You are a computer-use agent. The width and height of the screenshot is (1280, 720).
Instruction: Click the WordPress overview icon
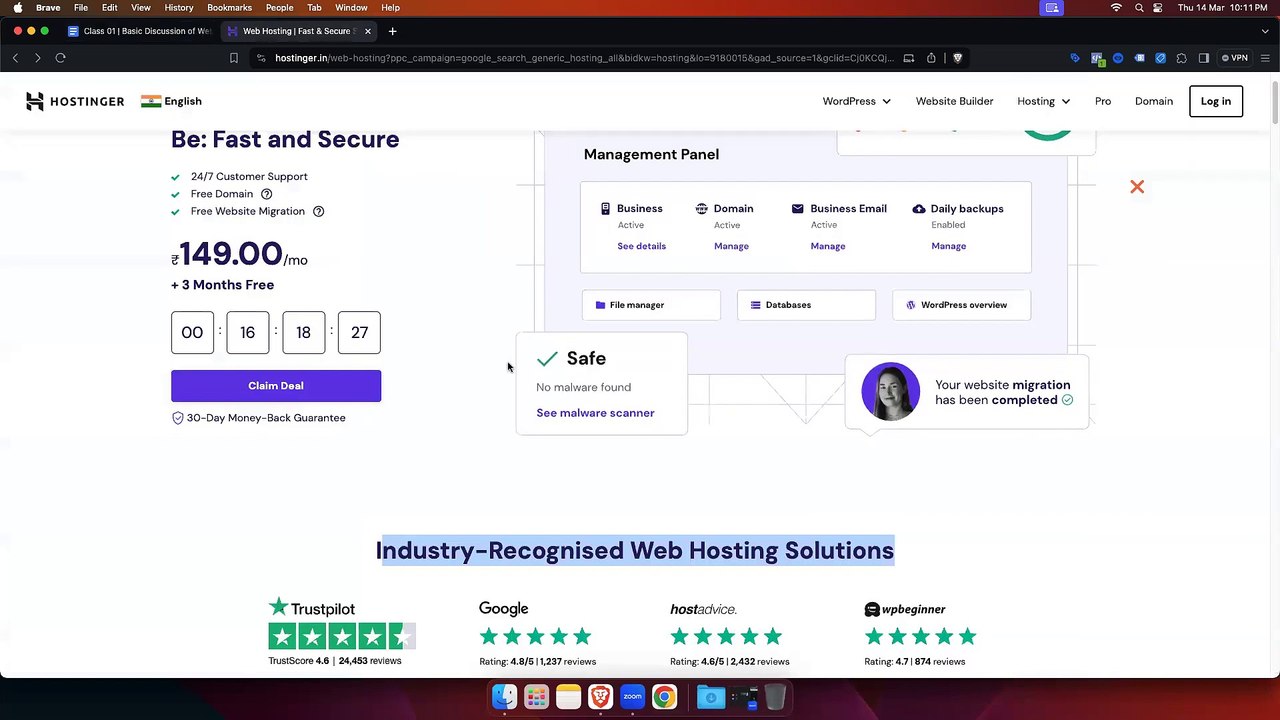[x=910, y=305]
